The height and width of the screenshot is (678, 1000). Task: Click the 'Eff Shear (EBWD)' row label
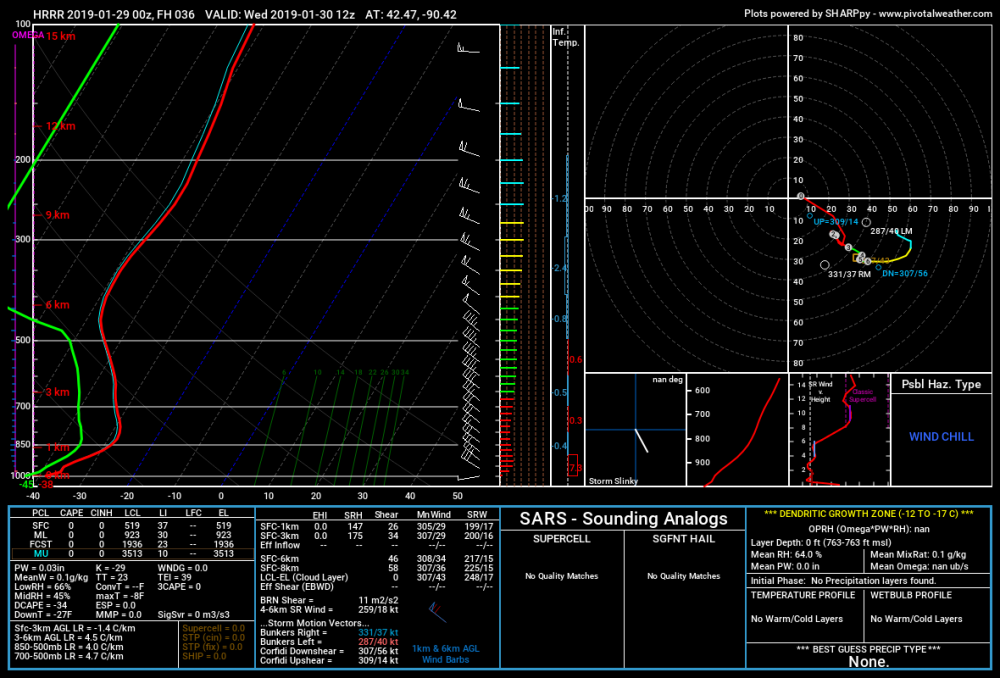297,587
